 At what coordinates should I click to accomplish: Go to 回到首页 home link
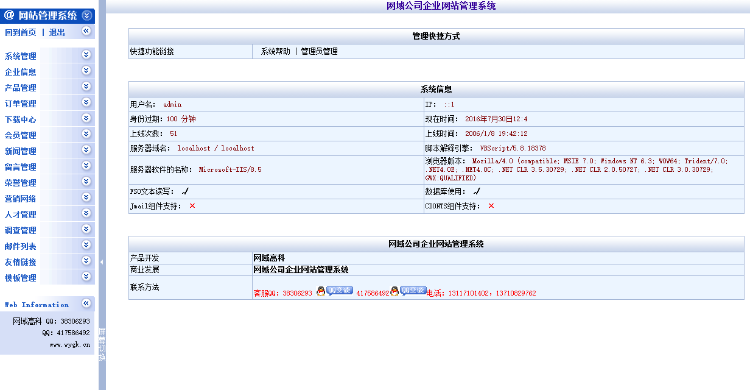tap(20, 33)
